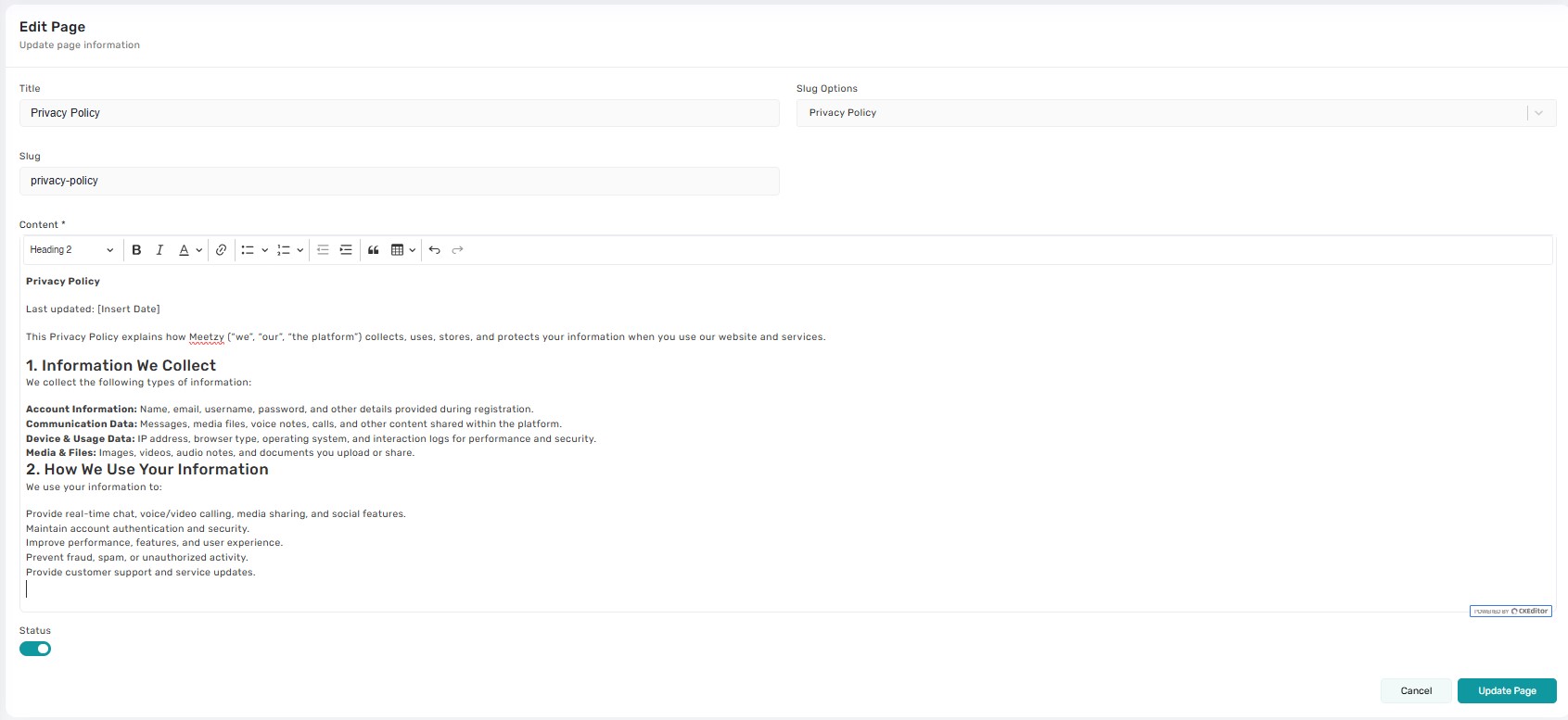Expand the Slug Options dropdown
The image size is (1568, 720).
point(1538,113)
